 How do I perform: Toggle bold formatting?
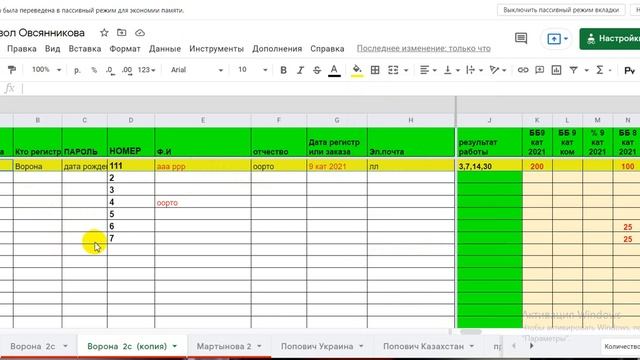pyautogui.click(x=283, y=70)
